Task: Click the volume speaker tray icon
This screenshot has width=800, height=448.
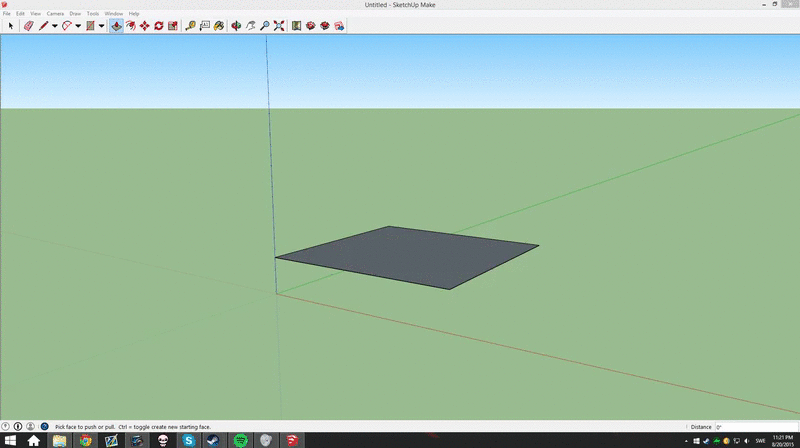Action: [746, 441]
